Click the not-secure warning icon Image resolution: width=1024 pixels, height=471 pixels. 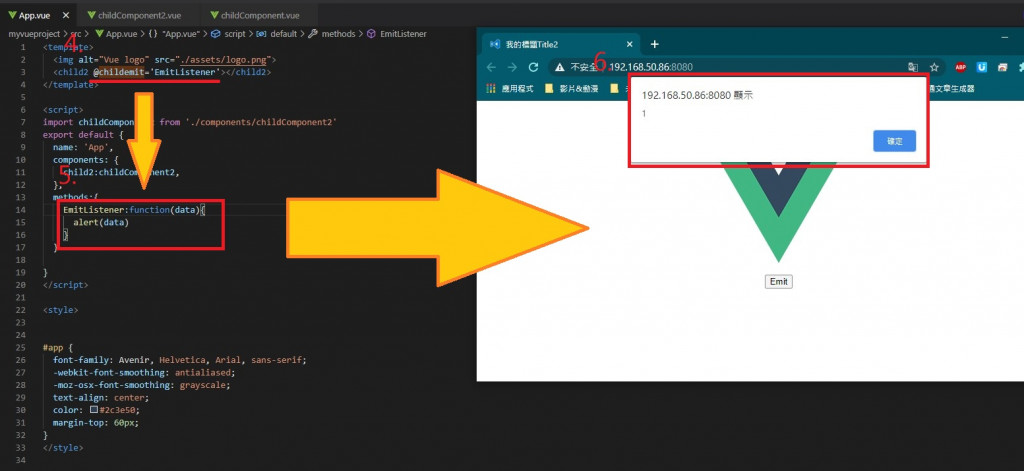pos(560,67)
